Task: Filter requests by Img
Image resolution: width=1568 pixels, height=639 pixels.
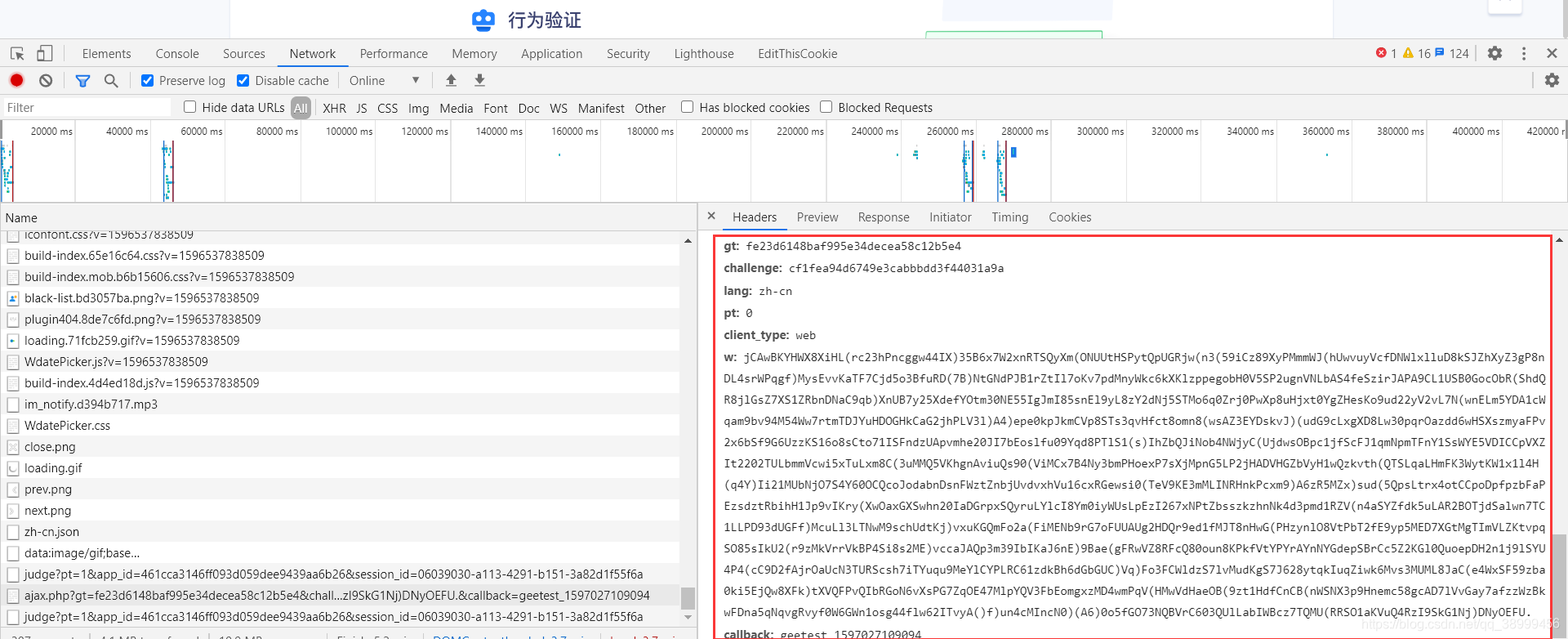Action: (x=419, y=108)
